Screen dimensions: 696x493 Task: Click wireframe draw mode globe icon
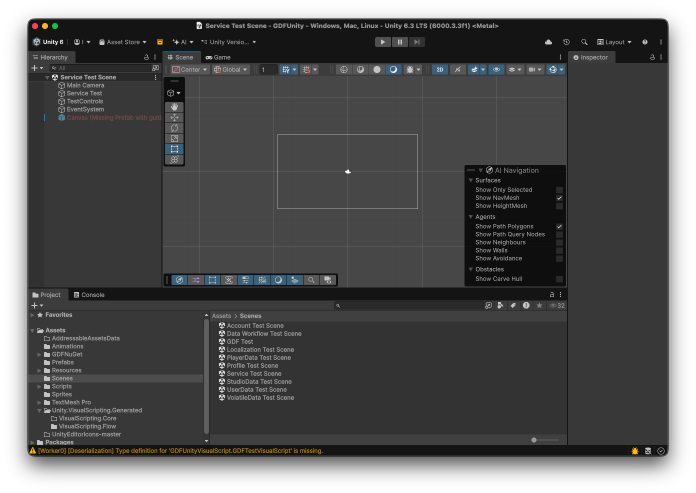pyautogui.click(x=344, y=70)
